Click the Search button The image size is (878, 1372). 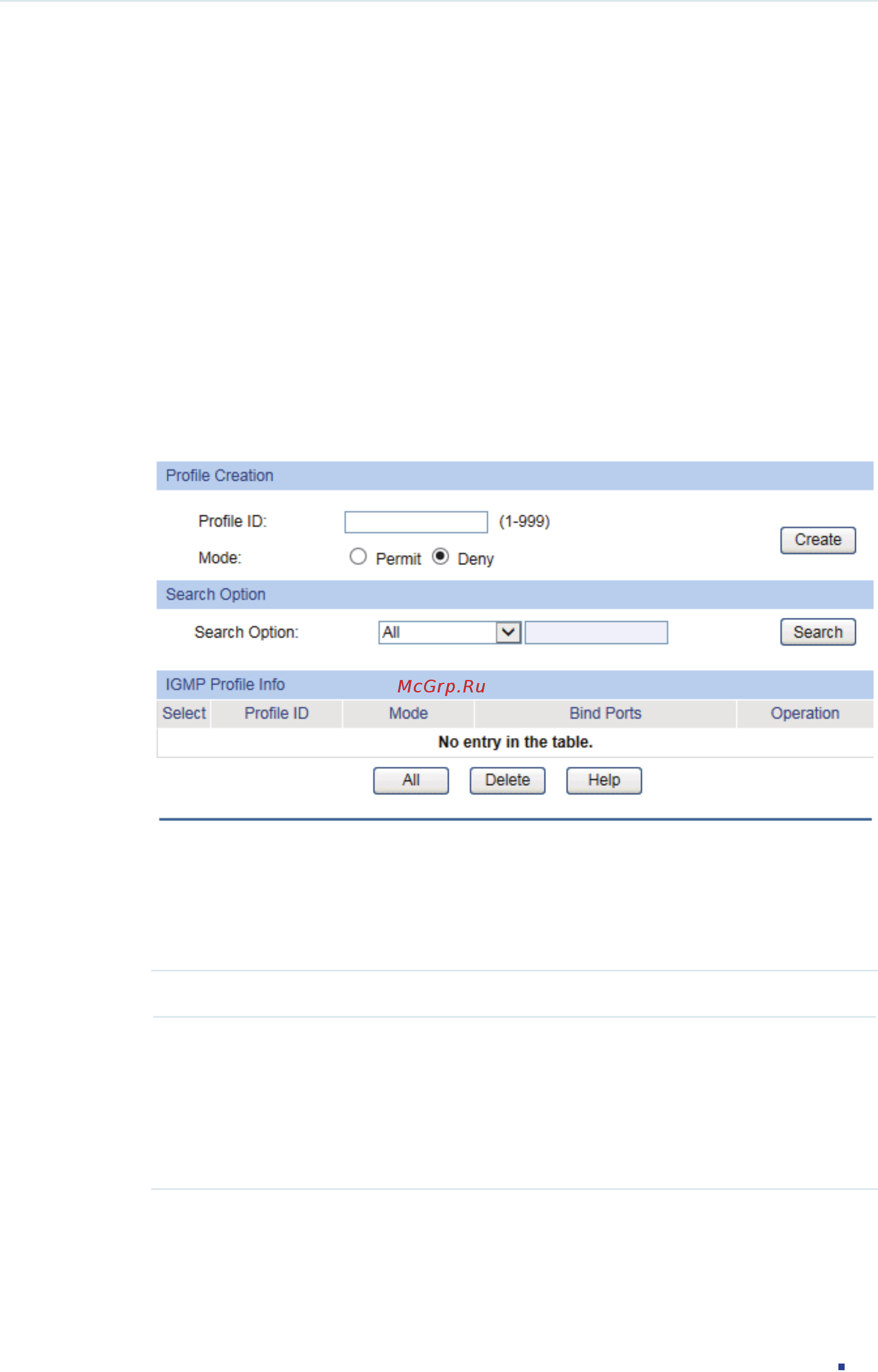pos(818,632)
